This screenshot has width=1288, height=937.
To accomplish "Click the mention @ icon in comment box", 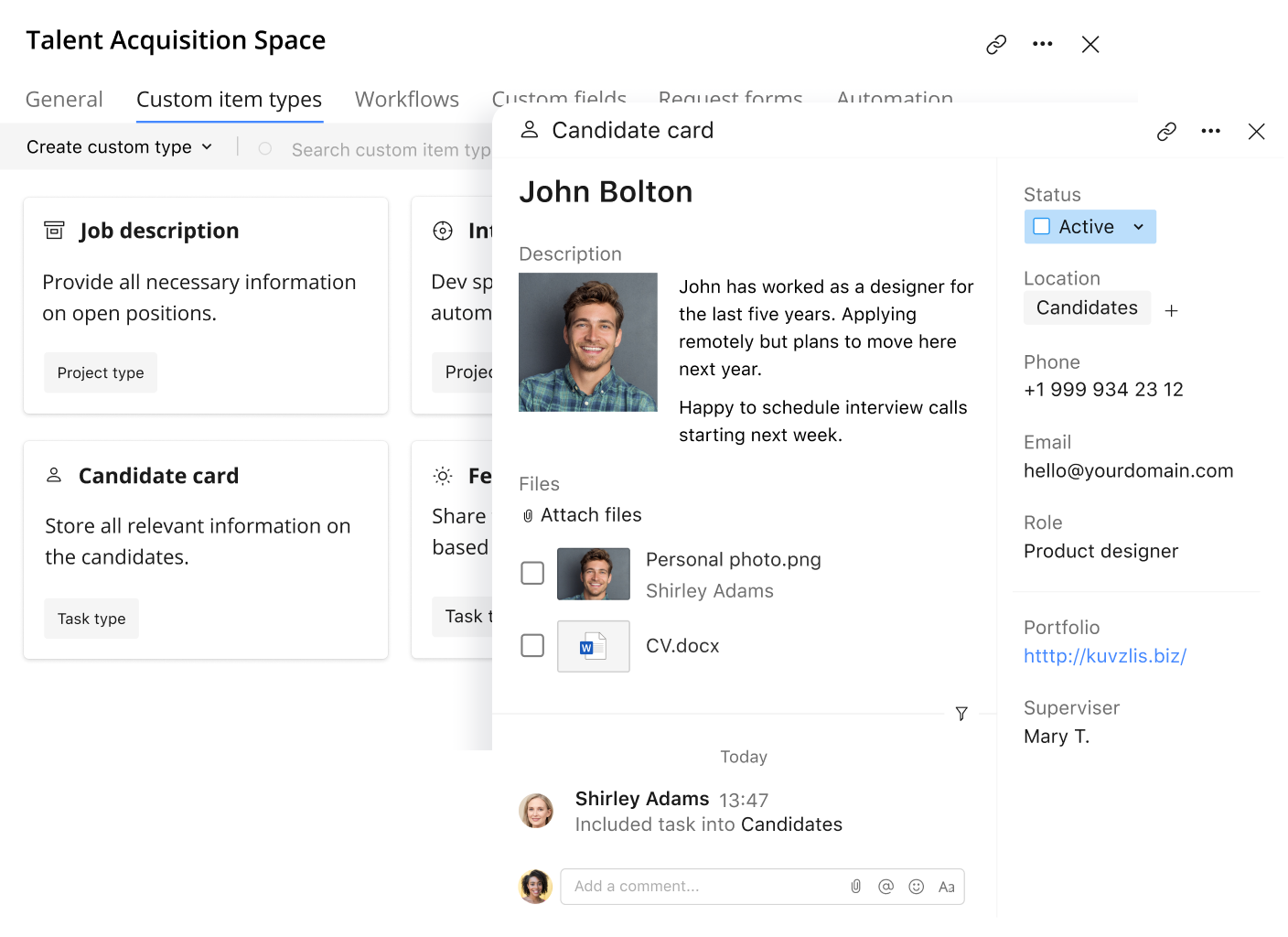I will click(885, 887).
